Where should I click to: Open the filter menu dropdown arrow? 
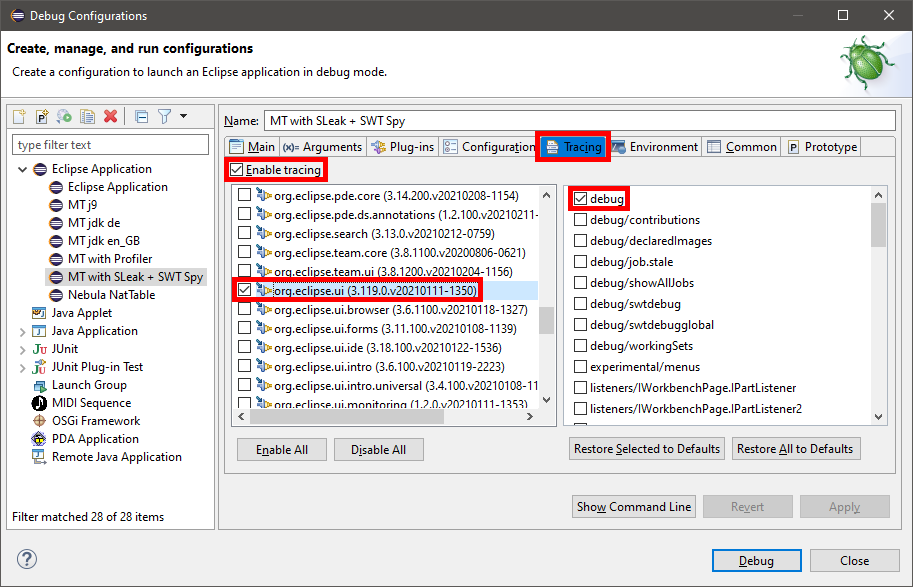(x=181, y=116)
